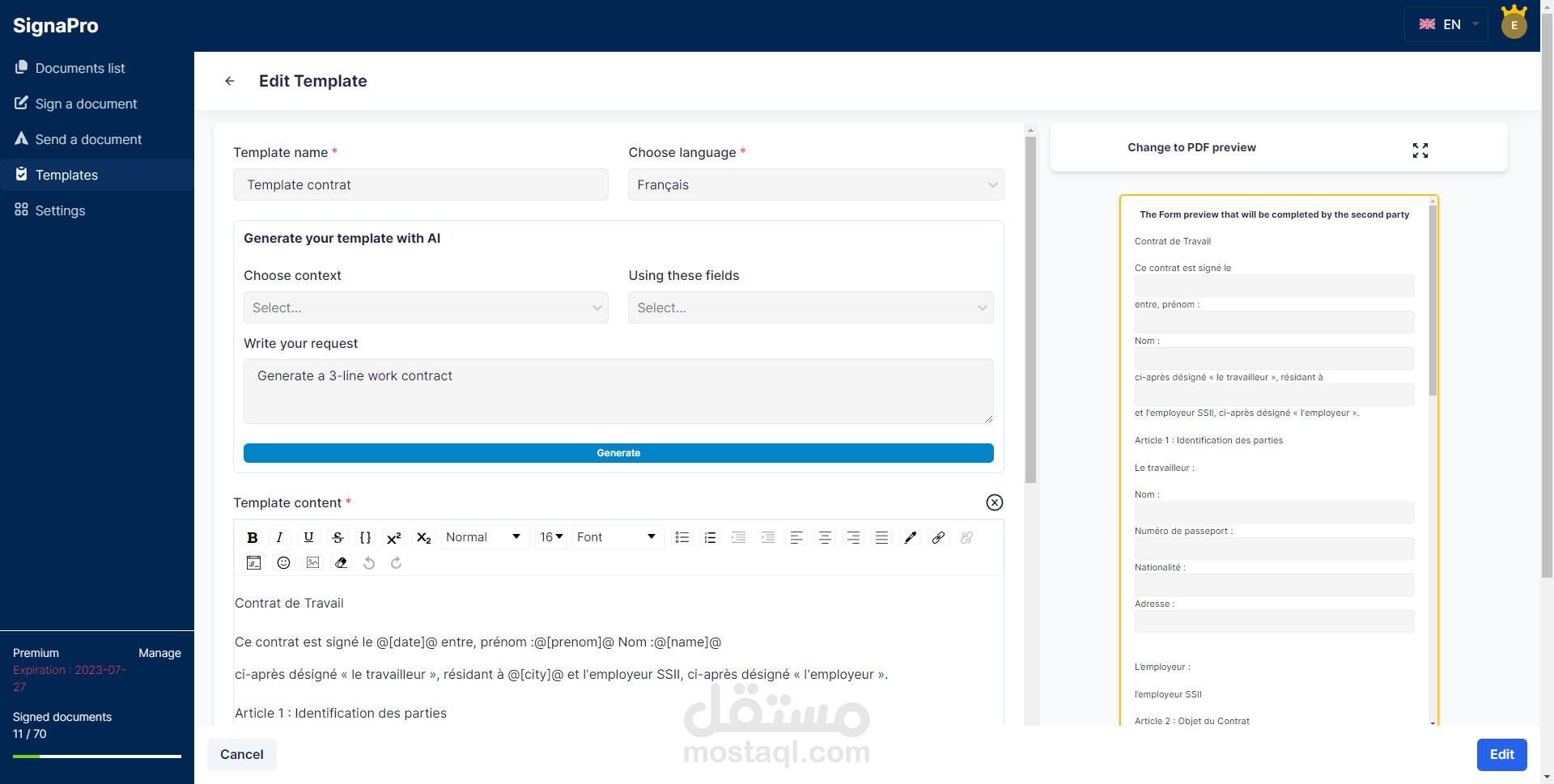Screen dimensions: 1554x784
Task: Open the font size 16 dropdown
Action: pyautogui.click(x=551, y=537)
